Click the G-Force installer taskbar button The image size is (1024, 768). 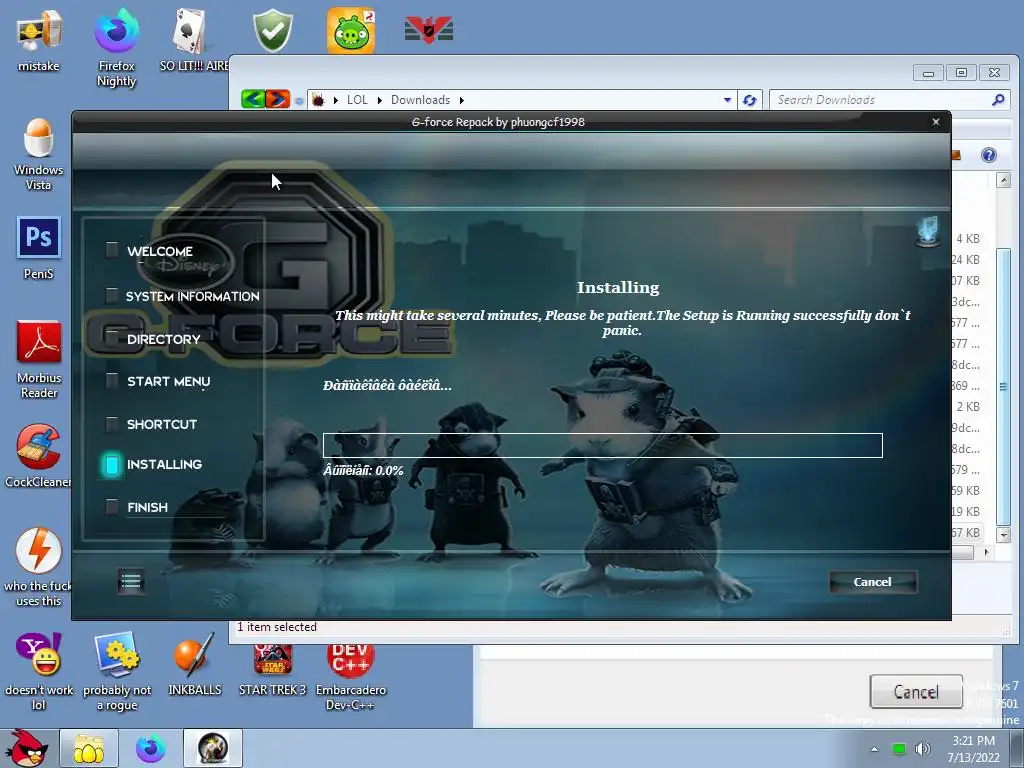coord(213,748)
